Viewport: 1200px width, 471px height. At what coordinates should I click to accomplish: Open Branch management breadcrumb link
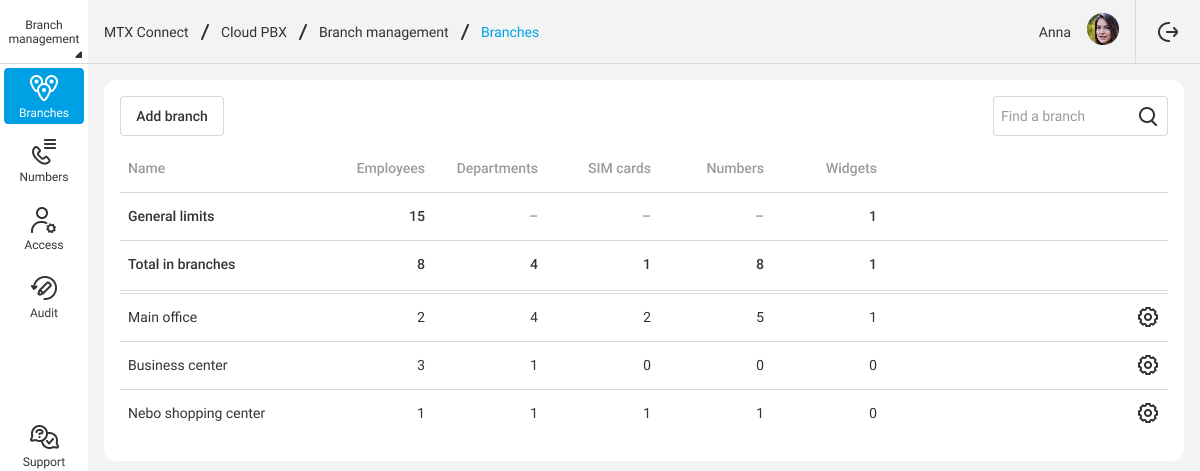pyautogui.click(x=384, y=32)
